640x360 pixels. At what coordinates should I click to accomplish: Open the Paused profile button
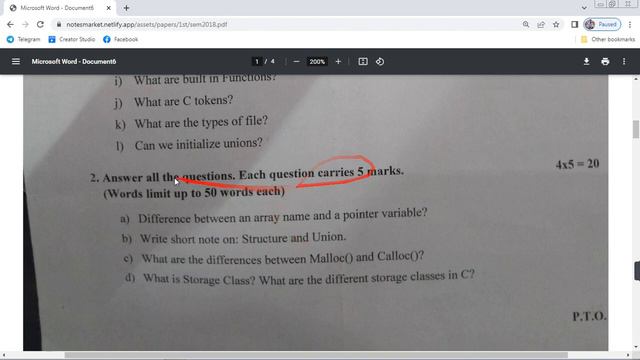pos(602,24)
